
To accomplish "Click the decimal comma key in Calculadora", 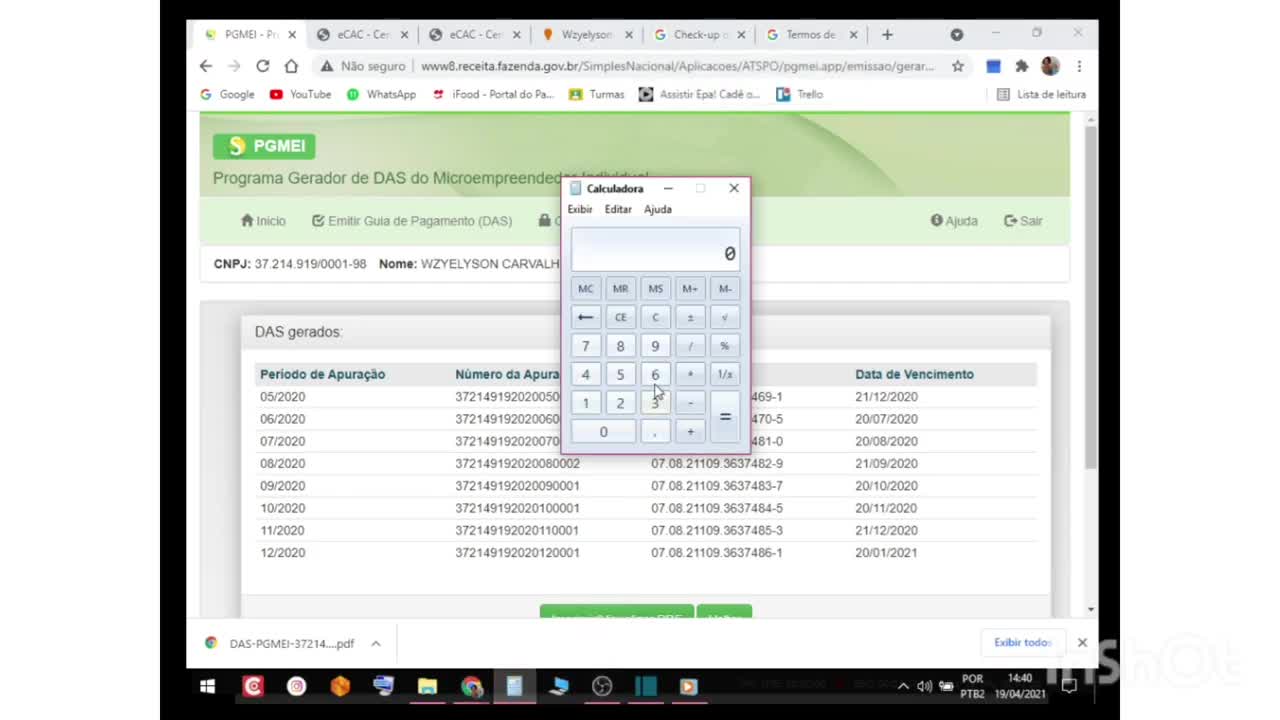I will pos(655,432).
